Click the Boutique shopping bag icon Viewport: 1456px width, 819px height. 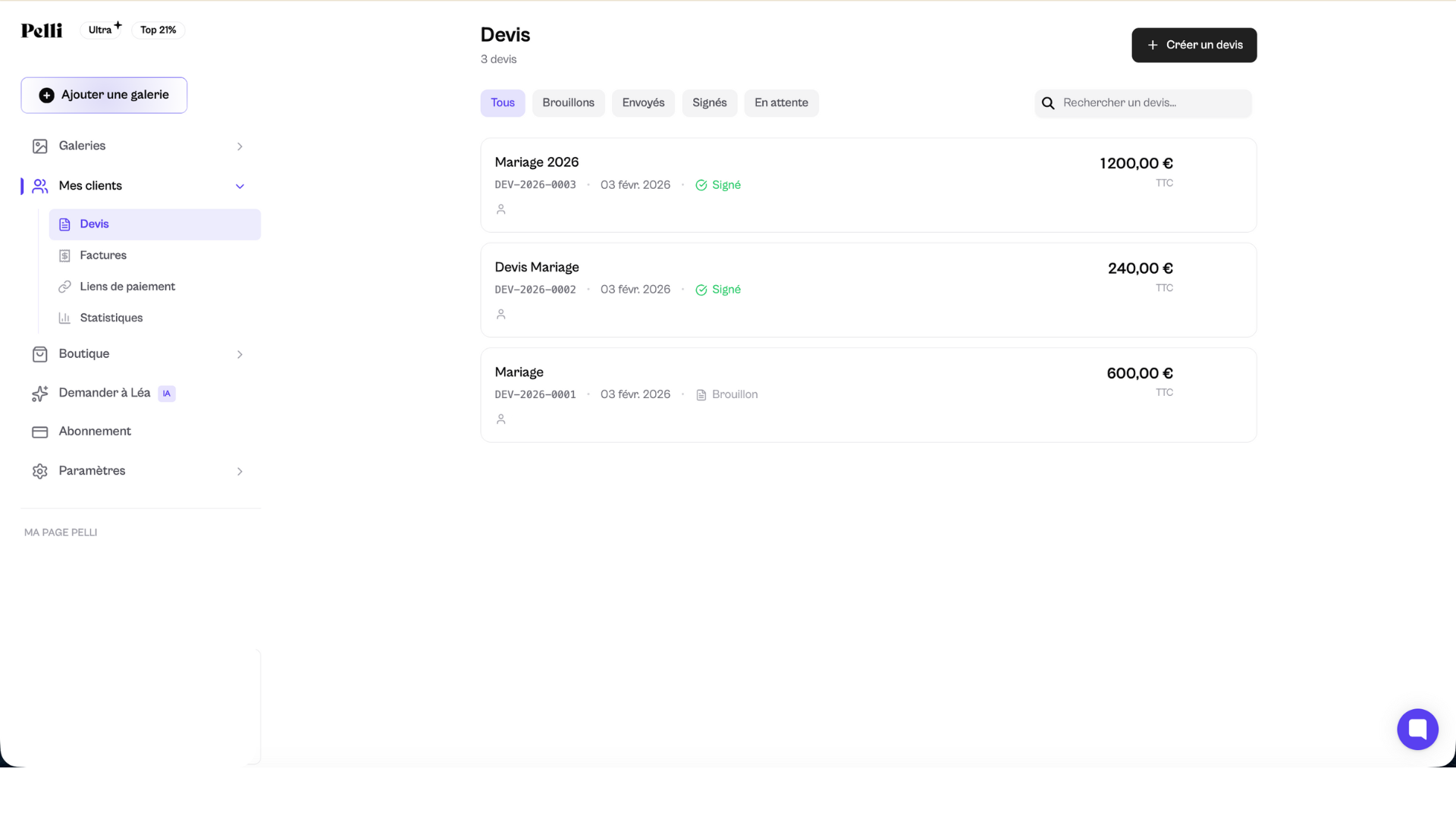click(x=39, y=354)
